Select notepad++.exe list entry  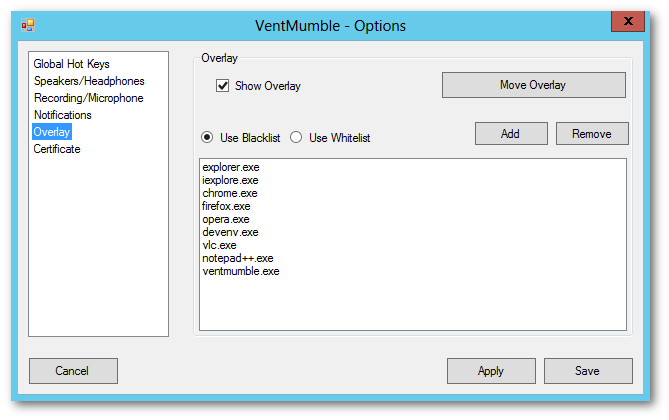pyautogui.click(x=238, y=258)
